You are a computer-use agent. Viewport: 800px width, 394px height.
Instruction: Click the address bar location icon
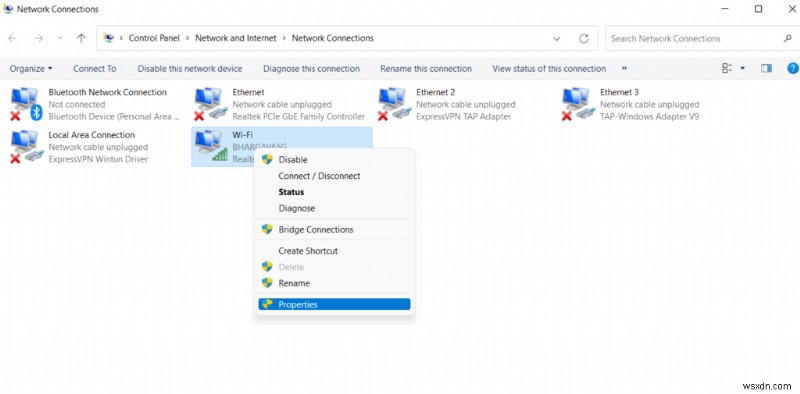108,38
